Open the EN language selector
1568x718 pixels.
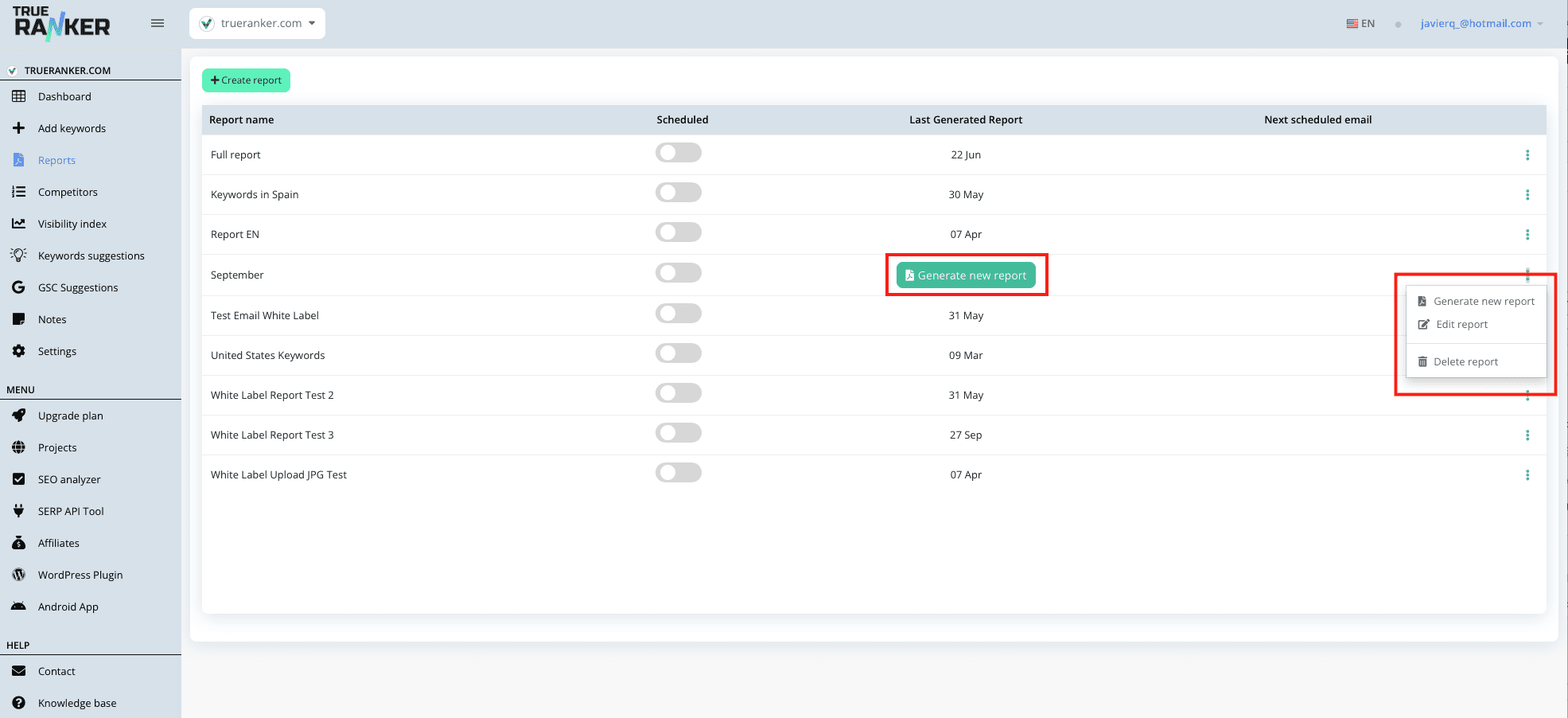click(x=1360, y=24)
